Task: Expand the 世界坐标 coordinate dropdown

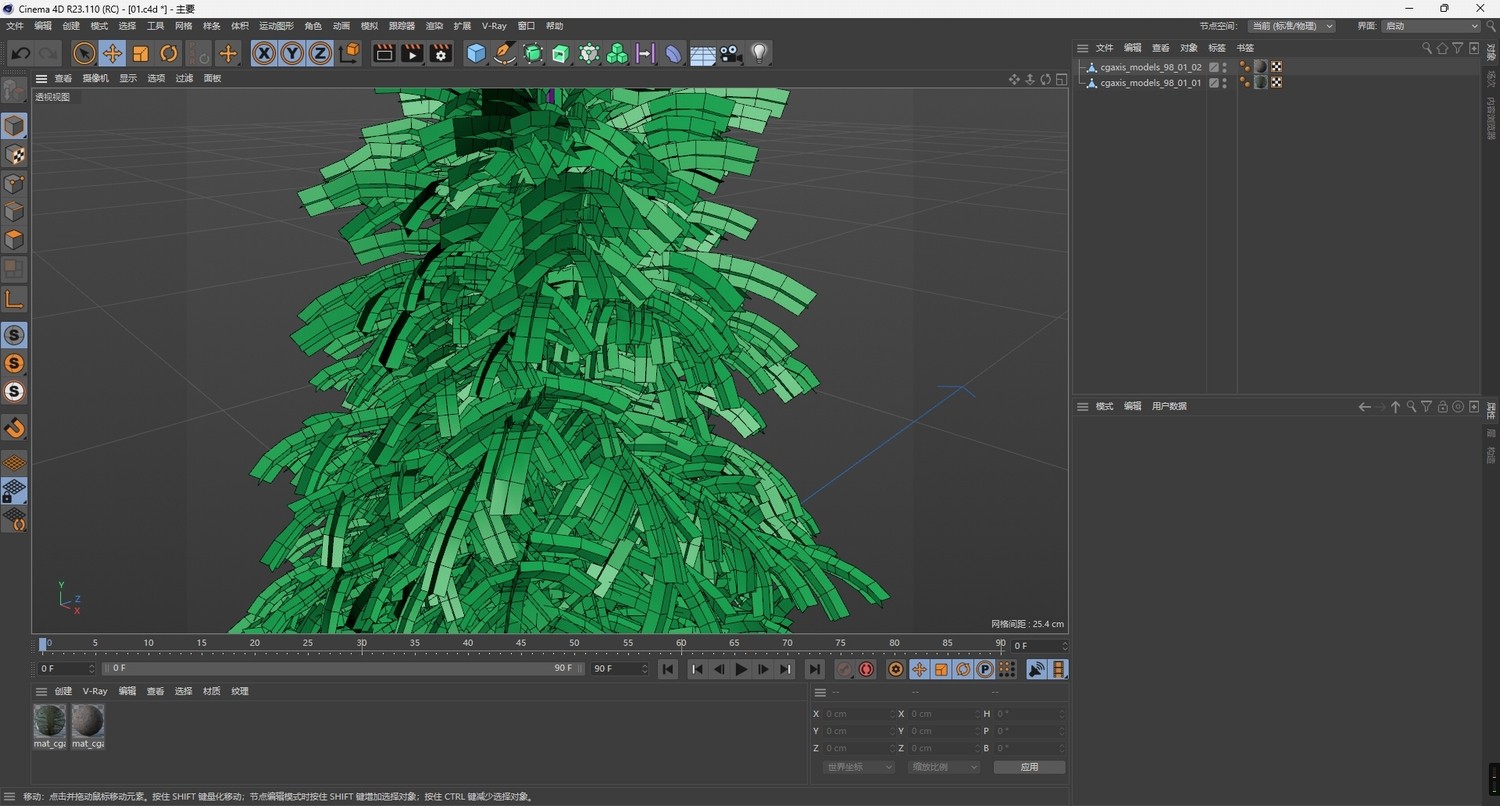Action: click(x=858, y=767)
